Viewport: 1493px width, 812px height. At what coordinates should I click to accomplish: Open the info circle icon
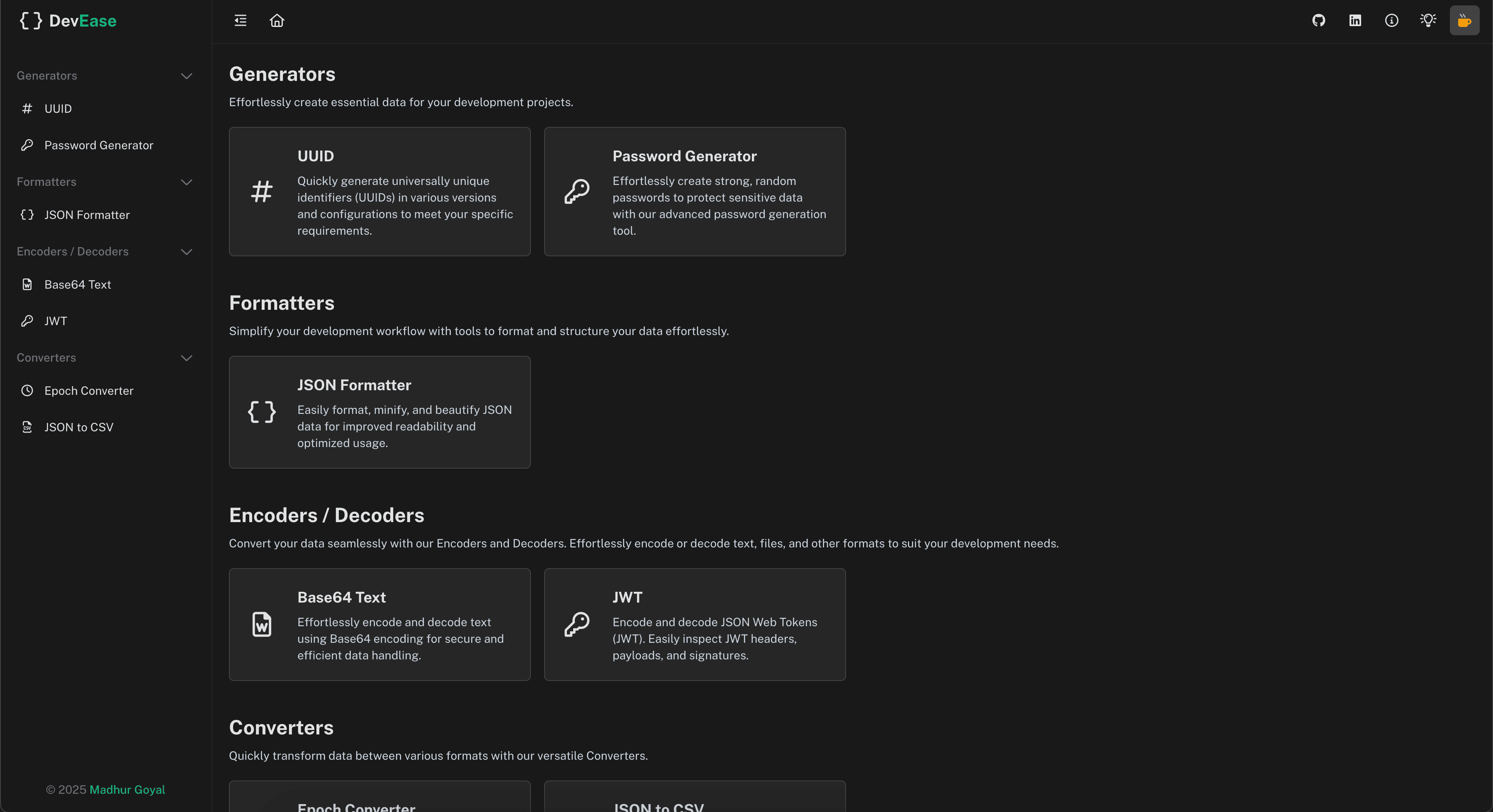[x=1391, y=21]
